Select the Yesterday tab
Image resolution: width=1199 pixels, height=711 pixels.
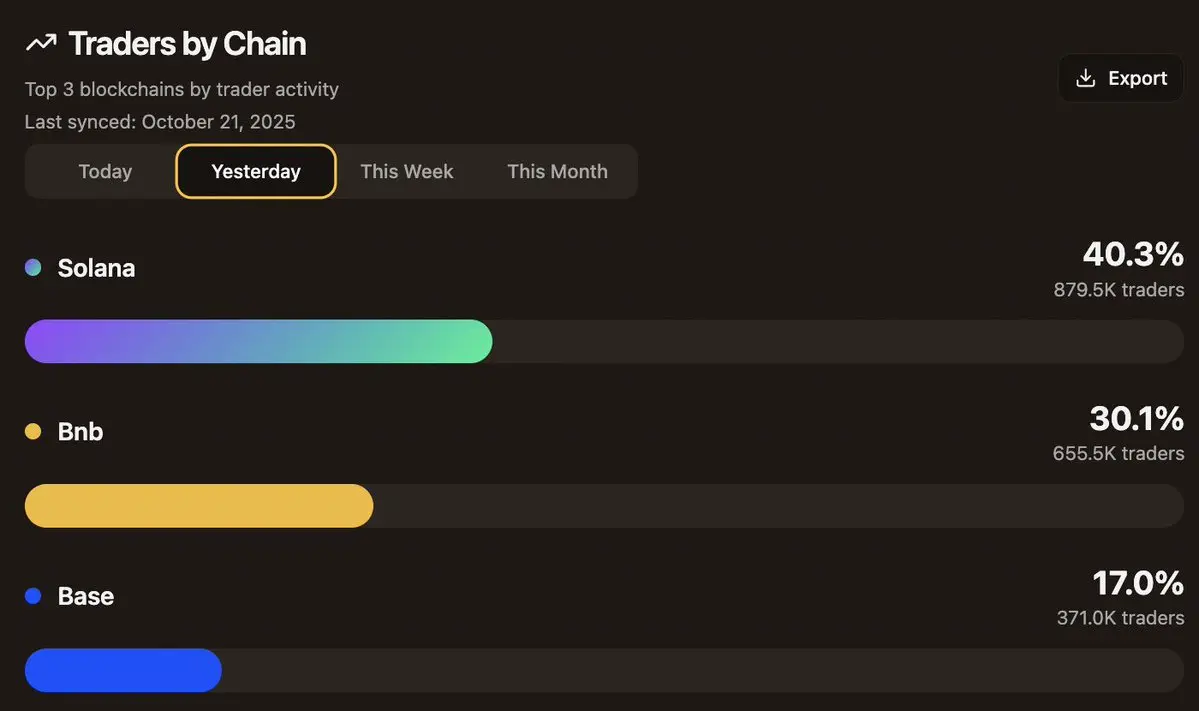pyautogui.click(x=256, y=171)
